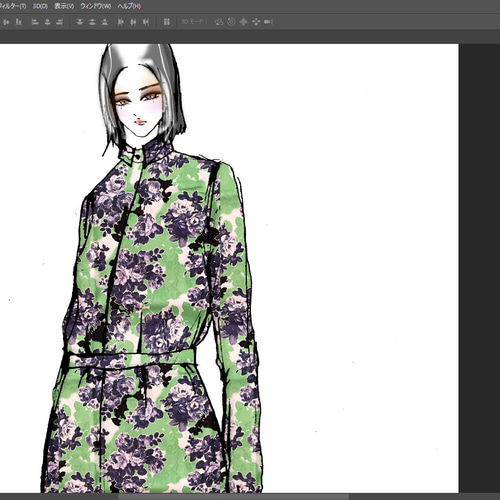Click the align left edges icon
The width and height of the screenshot is (500, 500).
pyautogui.click(x=35, y=22)
